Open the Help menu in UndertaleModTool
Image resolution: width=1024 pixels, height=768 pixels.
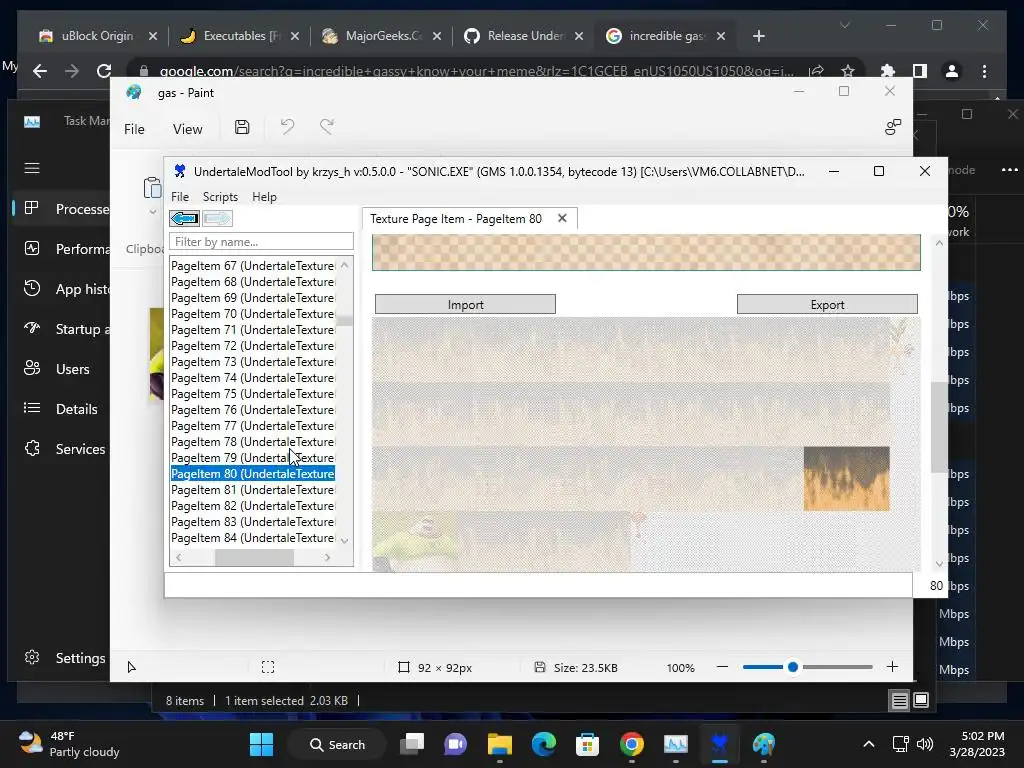pos(264,197)
